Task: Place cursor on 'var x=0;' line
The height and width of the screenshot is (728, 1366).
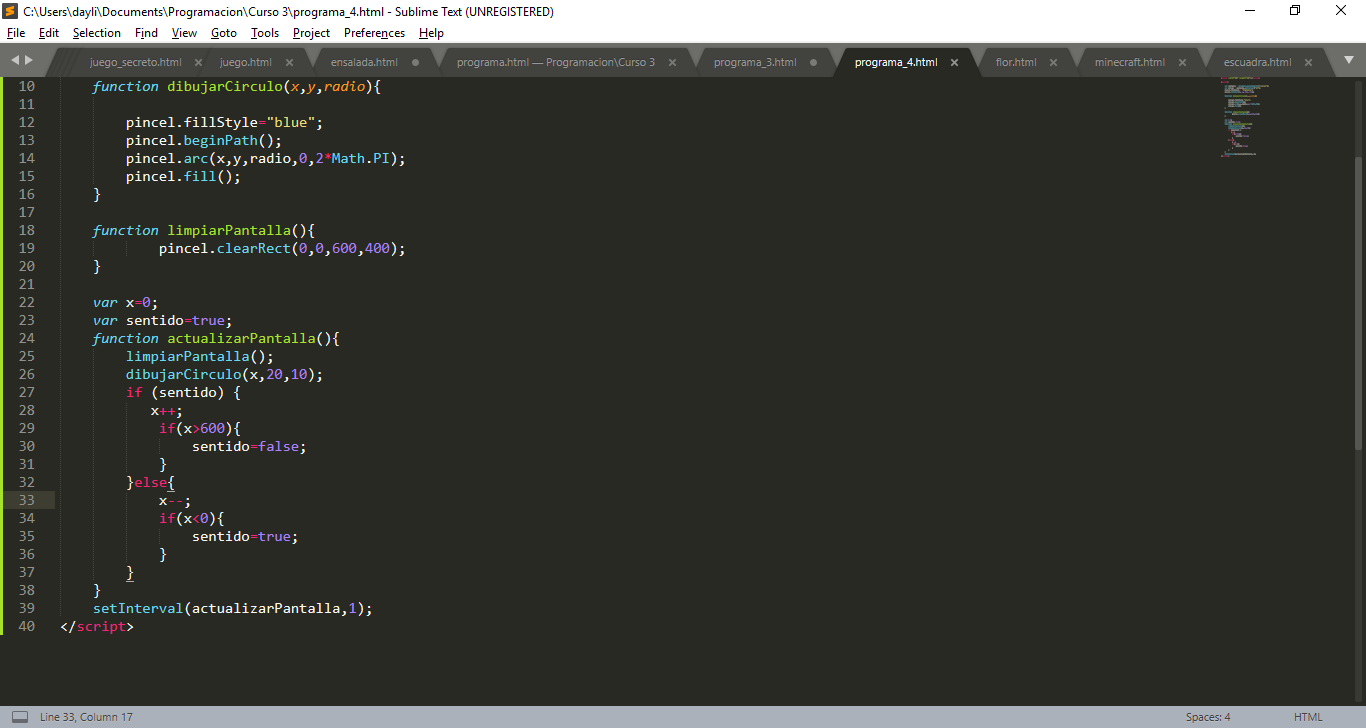Action: (x=125, y=302)
